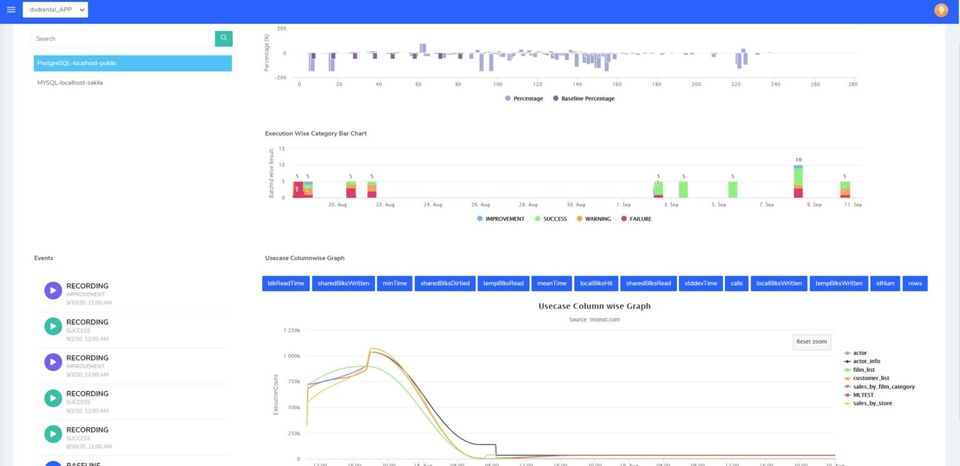Show the blkReadTime column graph
The width and height of the screenshot is (960, 466).
click(286, 284)
